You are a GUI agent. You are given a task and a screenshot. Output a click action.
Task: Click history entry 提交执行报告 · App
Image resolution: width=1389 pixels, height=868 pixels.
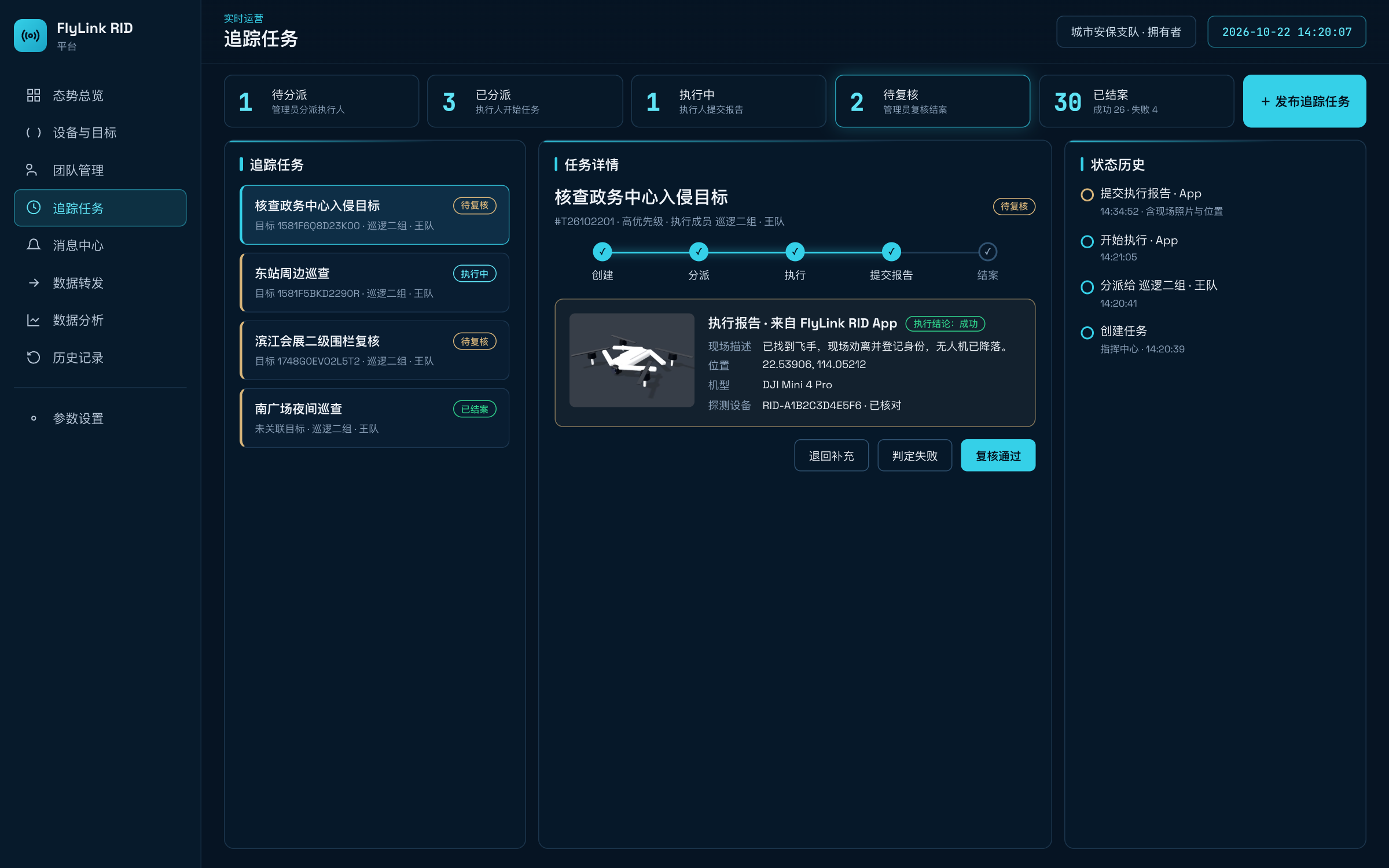(1215, 202)
